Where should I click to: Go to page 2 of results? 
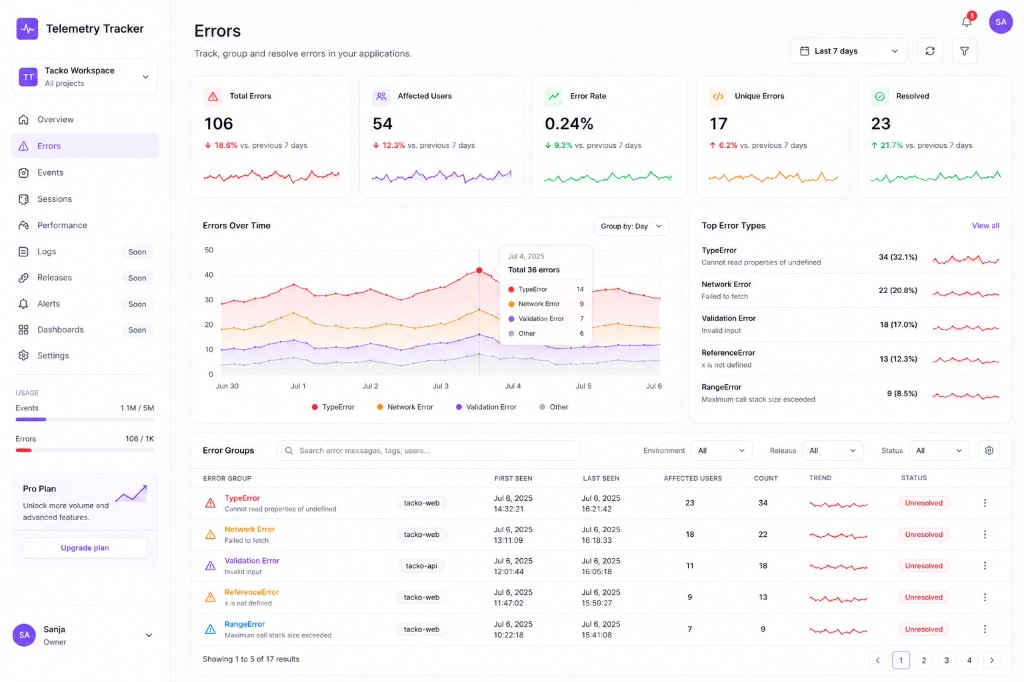coord(923,660)
